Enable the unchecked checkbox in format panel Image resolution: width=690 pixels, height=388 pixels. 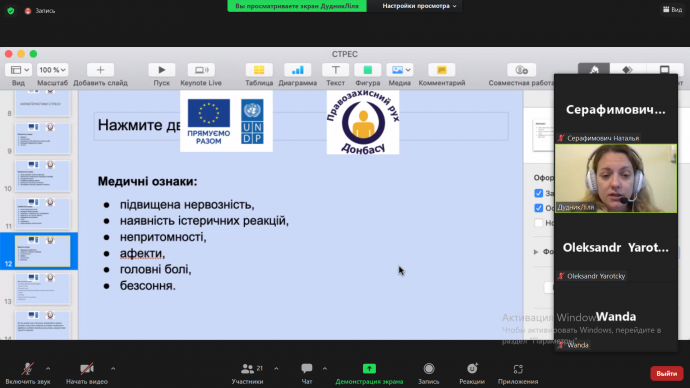coord(539,223)
